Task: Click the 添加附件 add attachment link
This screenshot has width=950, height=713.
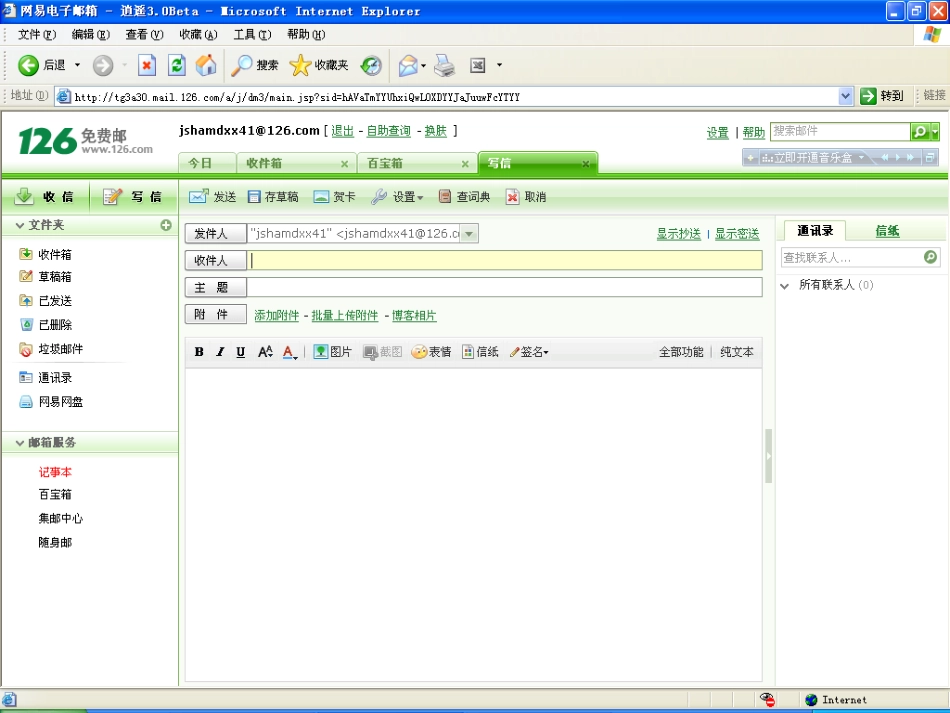Action: pyautogui.click(x=277, y=316)
